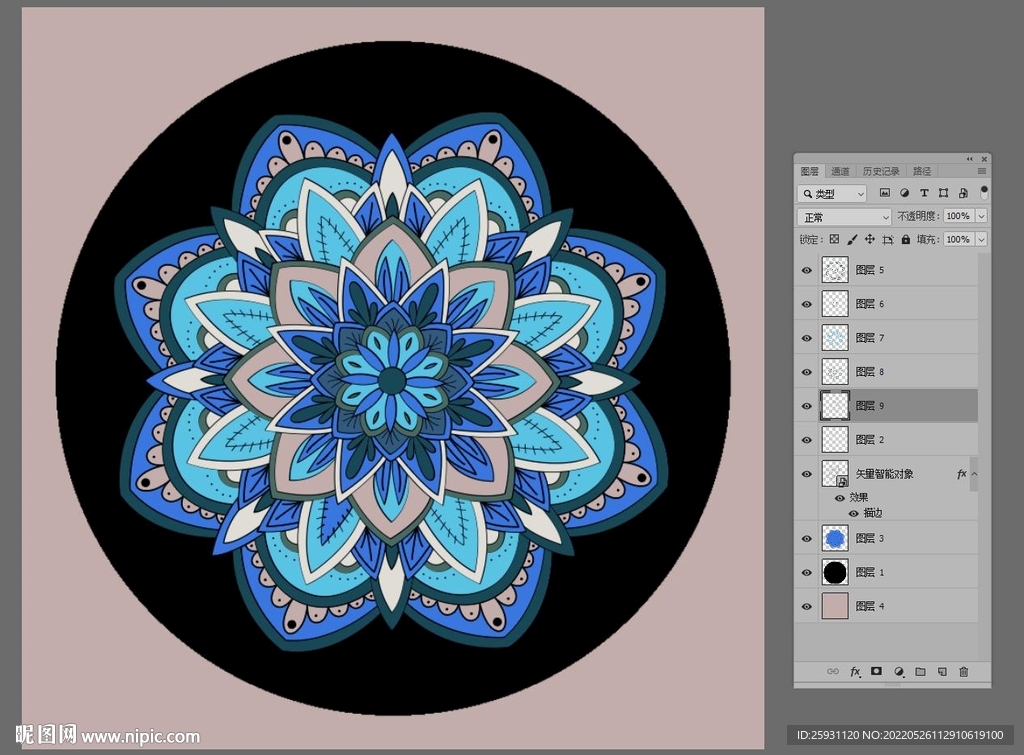This screenshot has height=755, width=1024.
Task: Open the 类型 filter type dropdown
Action: 832,193
